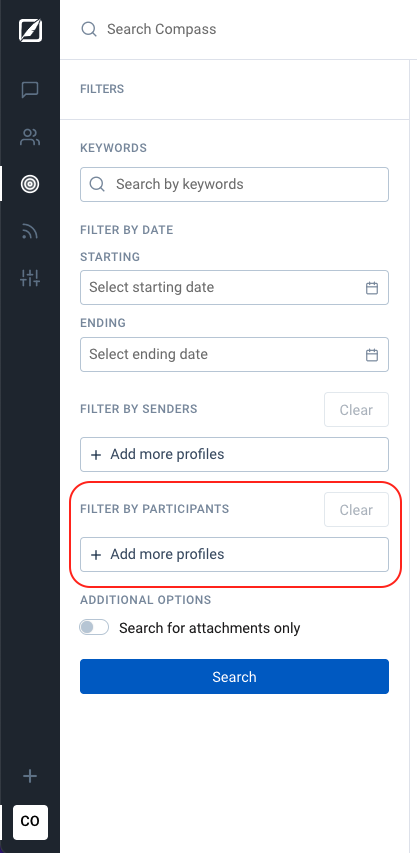Focus the Search by keywords field
Viewport: 417px width, 853px height.
click(x=234, y=184)
